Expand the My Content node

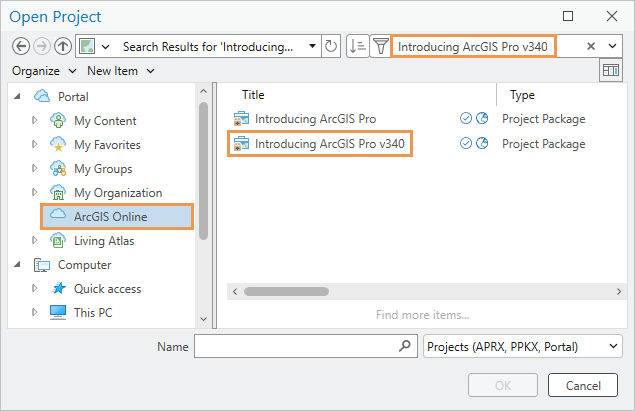(35, 121)
